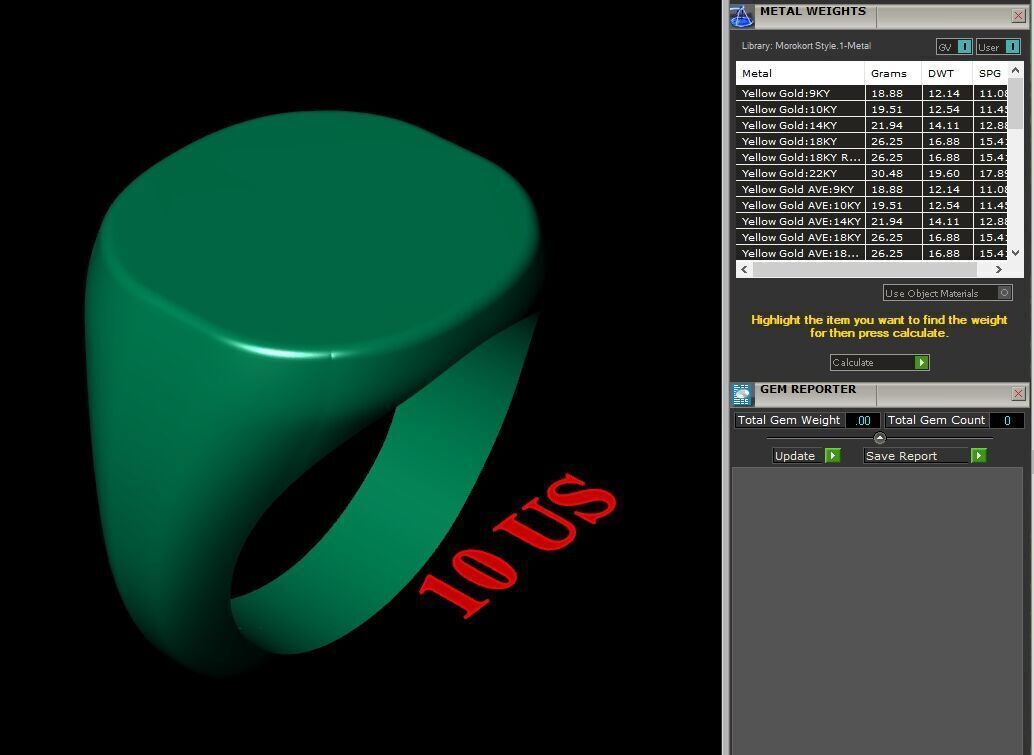The height and width of the screenshot is (755, 1034).
Task: Click the Metal column header
Action: [800, 73]
